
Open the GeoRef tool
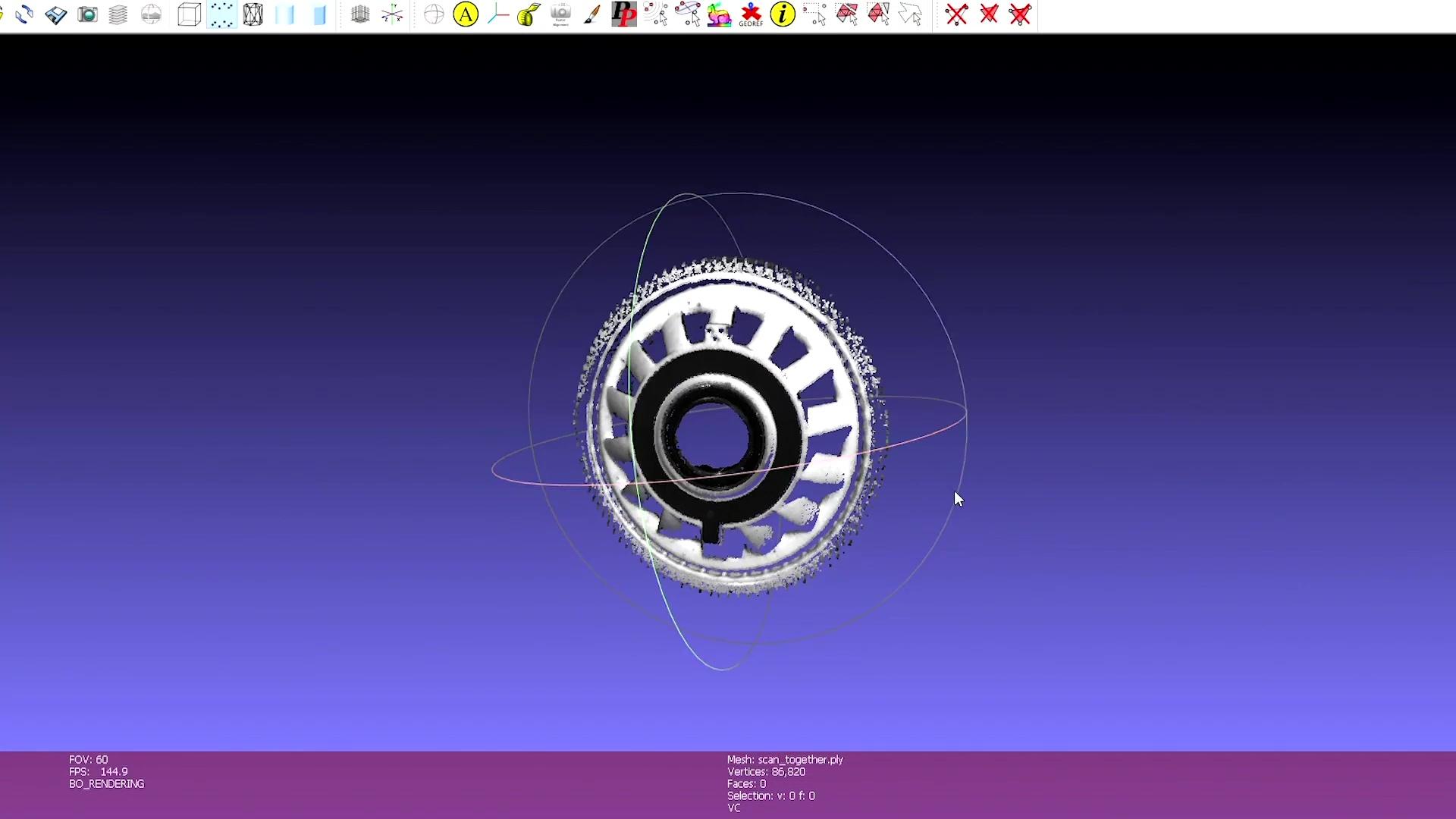pyautogui.click(x=751, y=14)
